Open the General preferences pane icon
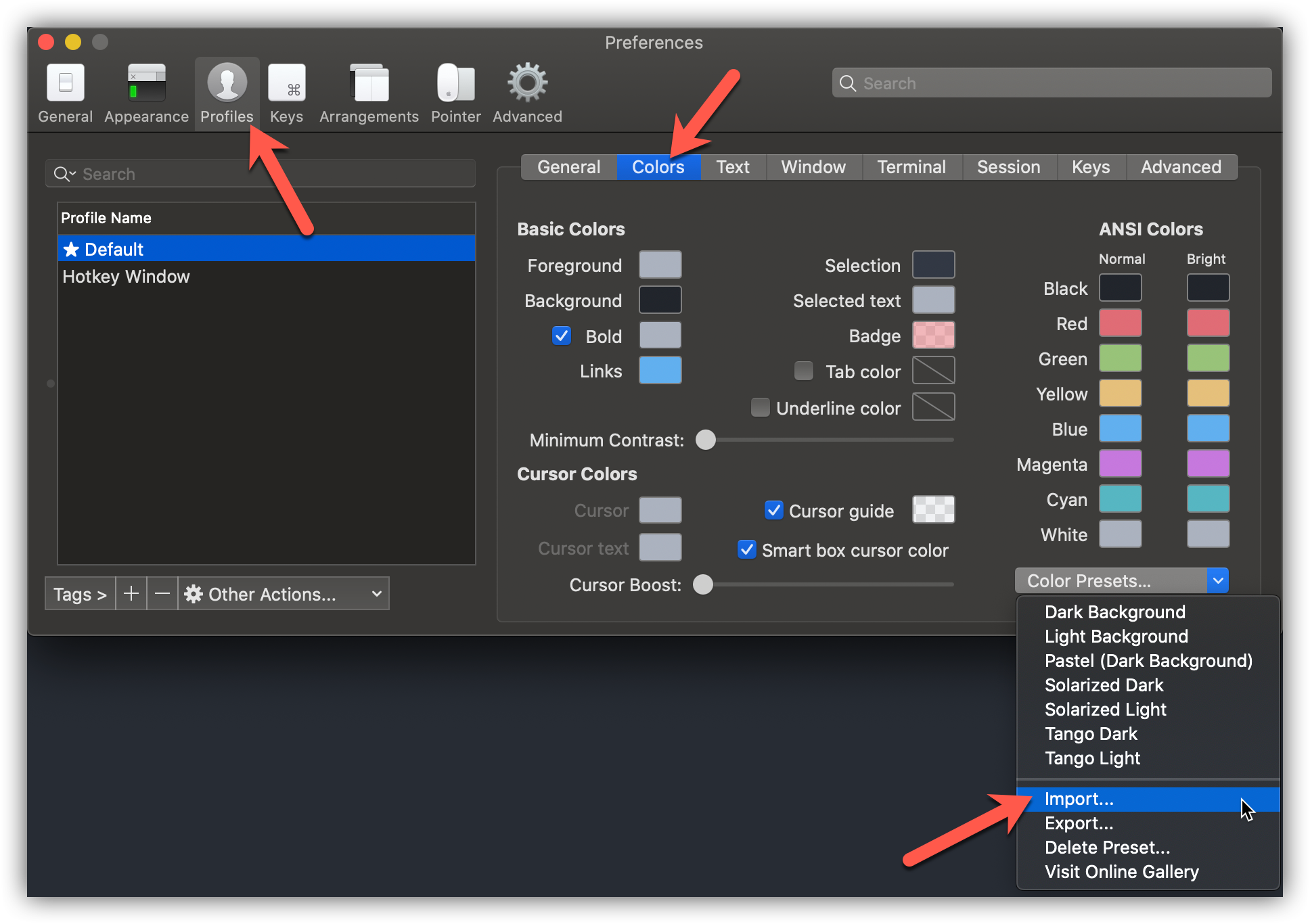This screenshot has width=1310, height=924. tap(65, 84)
